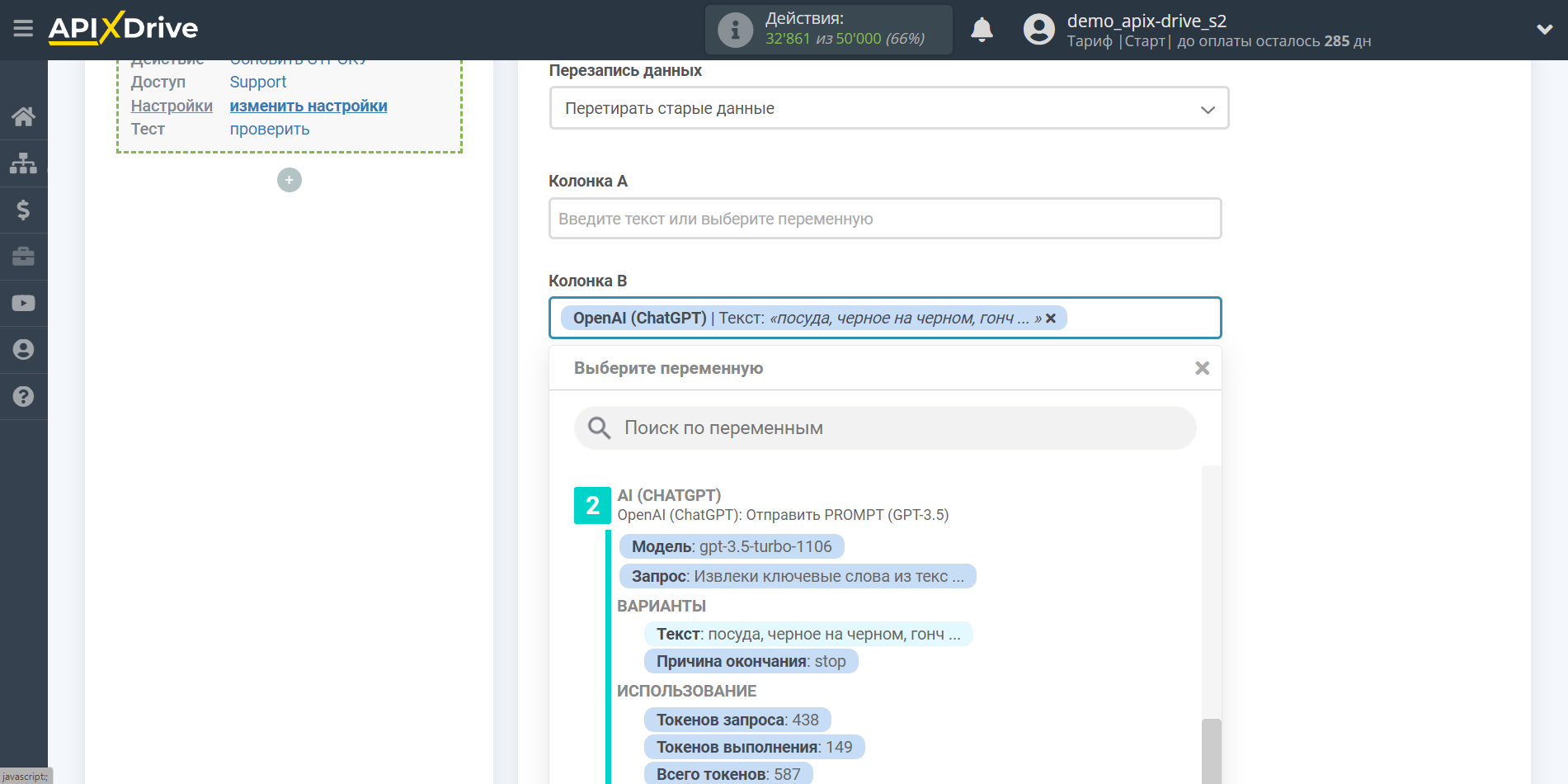Viewport: 1568px width, 784px height.
Task: Open profile icon in sidebar
Action: click(23, 350)
